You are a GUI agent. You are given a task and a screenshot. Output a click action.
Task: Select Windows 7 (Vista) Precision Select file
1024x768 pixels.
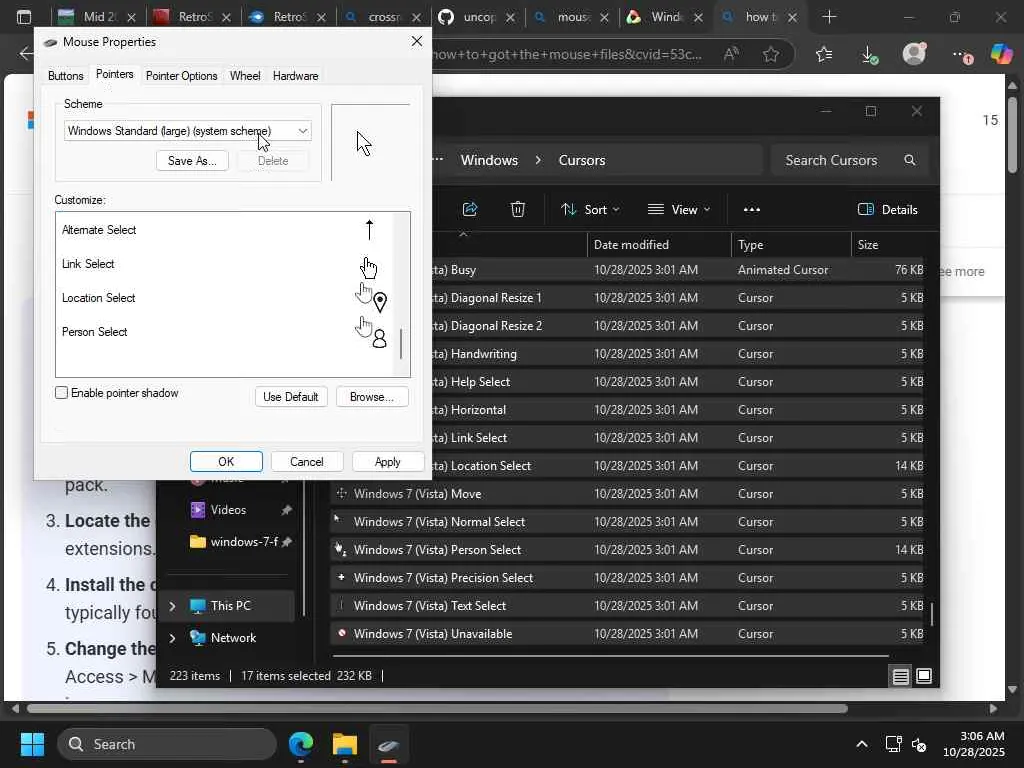(628, 578)
